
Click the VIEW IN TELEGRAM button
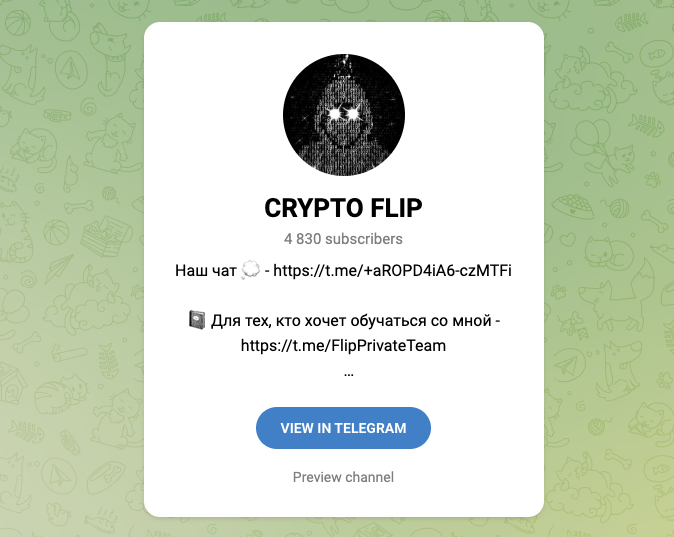[x=343, y=428]
